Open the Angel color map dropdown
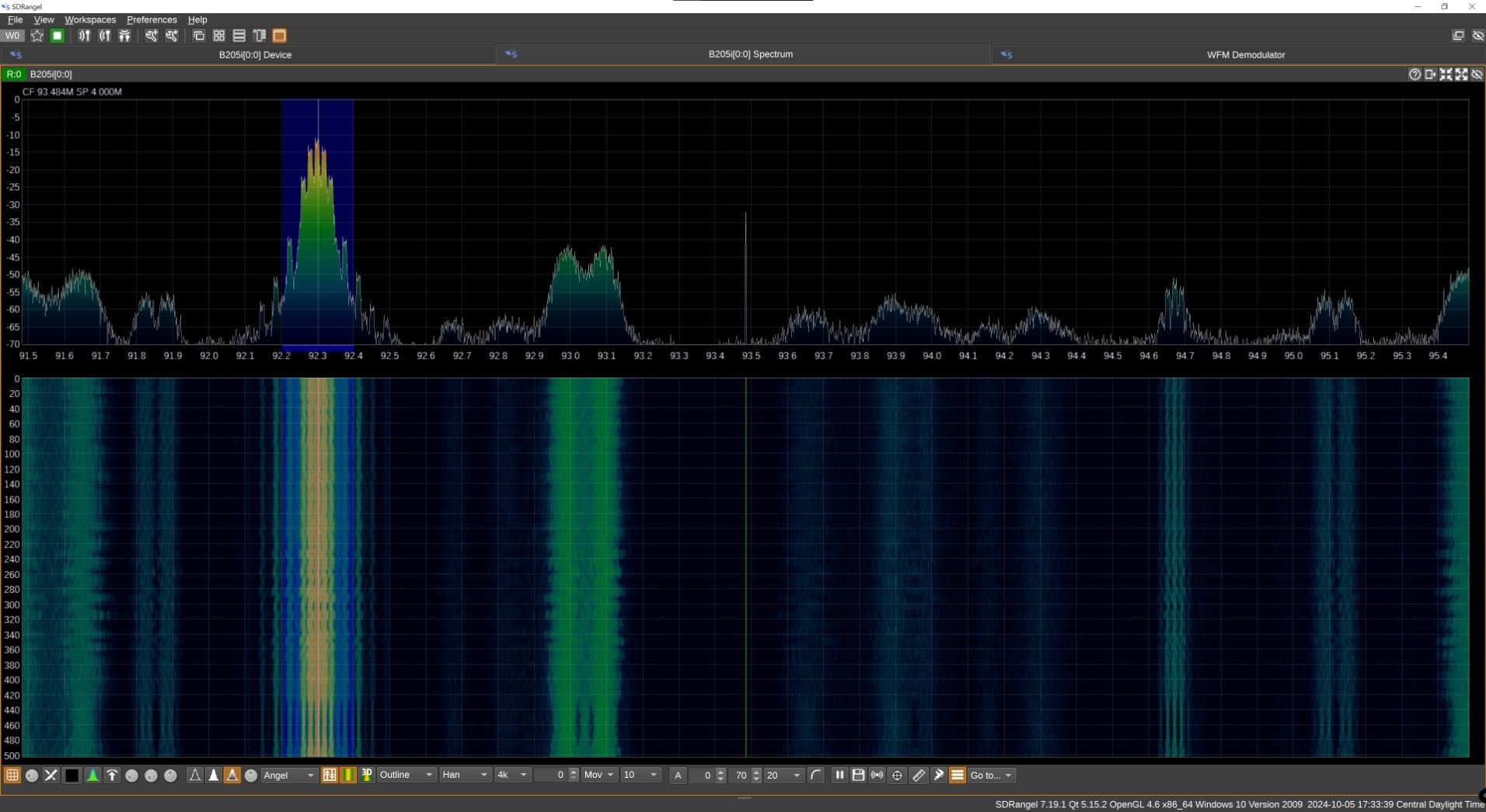Image resolution: width=1486 pixels, height=812 pixels. (289, 775)
